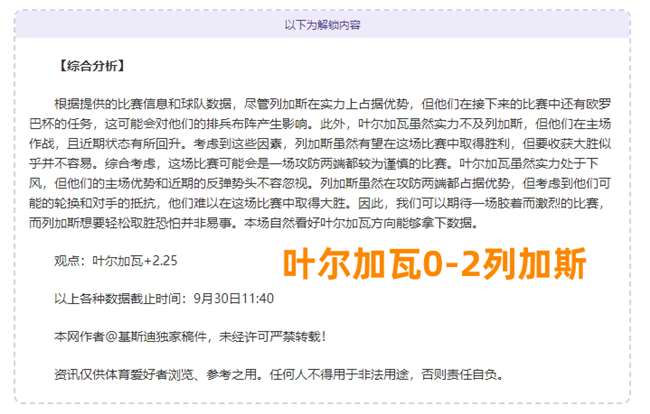Click the author notice '本网作者@基斯迪独家稿件'
Image resolution: width=650 pixels, height=414 pixels.
coord(190,336)
